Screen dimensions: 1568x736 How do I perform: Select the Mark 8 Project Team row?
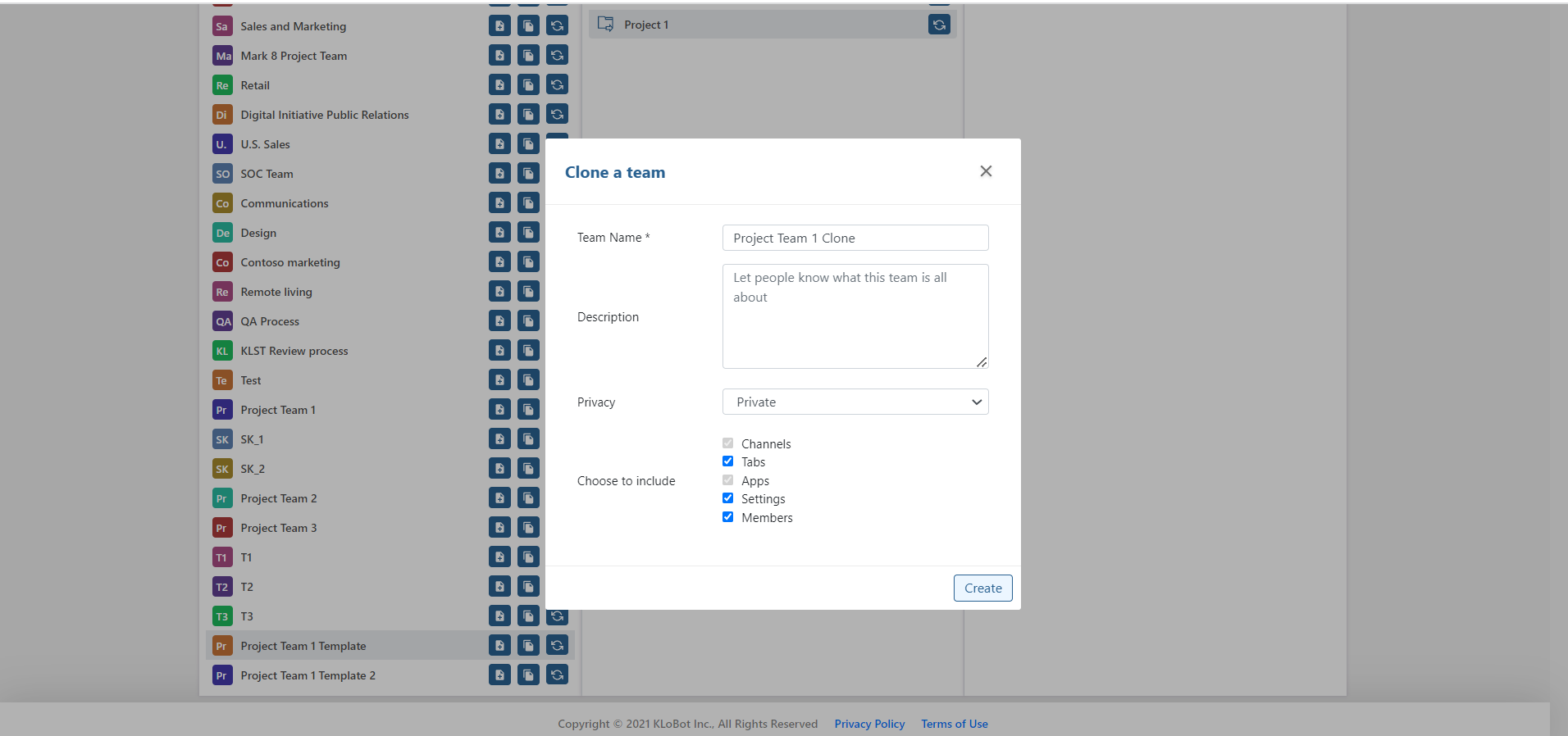pos(390,56)
